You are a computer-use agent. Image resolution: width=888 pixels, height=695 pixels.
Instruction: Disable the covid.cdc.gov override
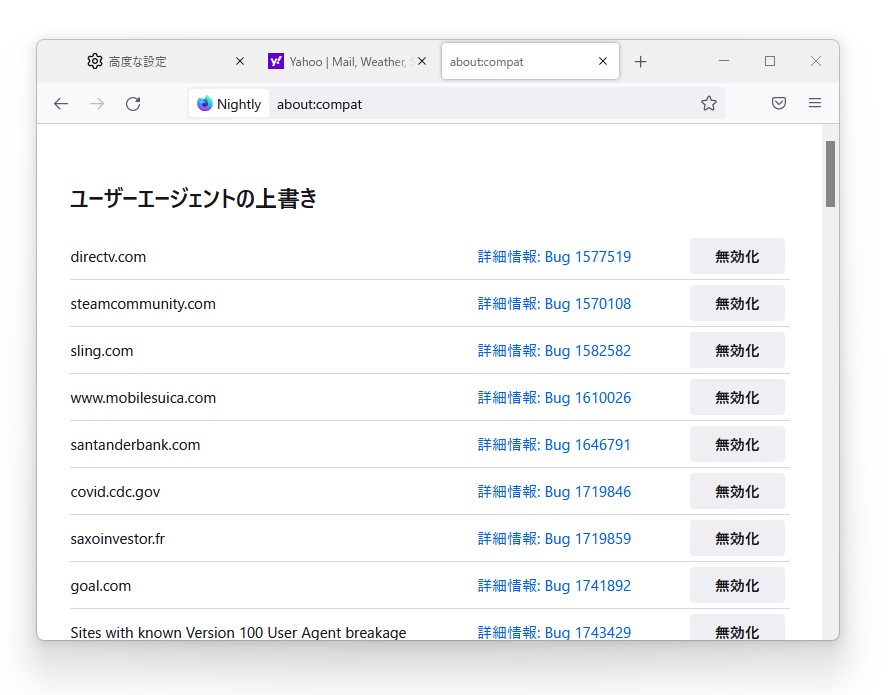click(x=737, y=492)
